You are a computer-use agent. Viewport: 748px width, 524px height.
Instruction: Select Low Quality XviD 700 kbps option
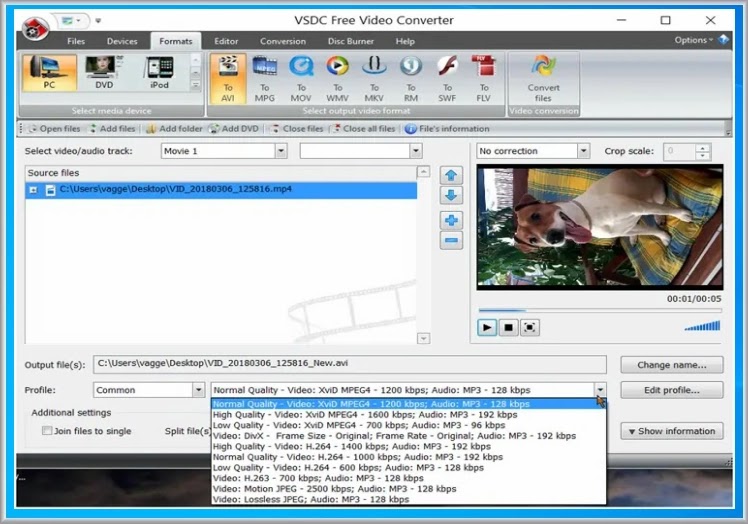click(408, 425)
